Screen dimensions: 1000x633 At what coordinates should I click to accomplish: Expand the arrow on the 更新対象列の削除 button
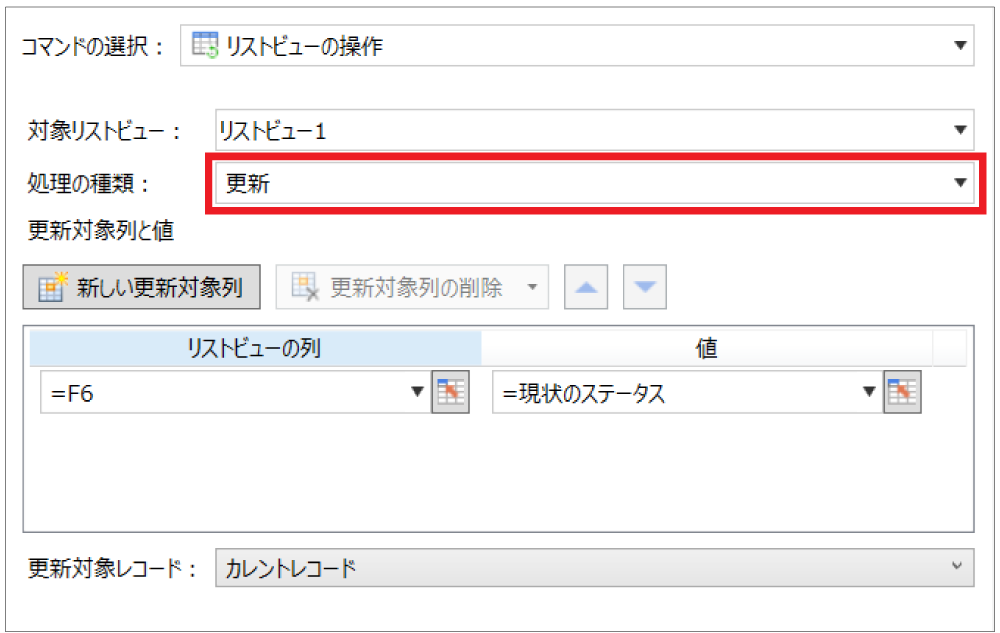click(x=533, y=287)
